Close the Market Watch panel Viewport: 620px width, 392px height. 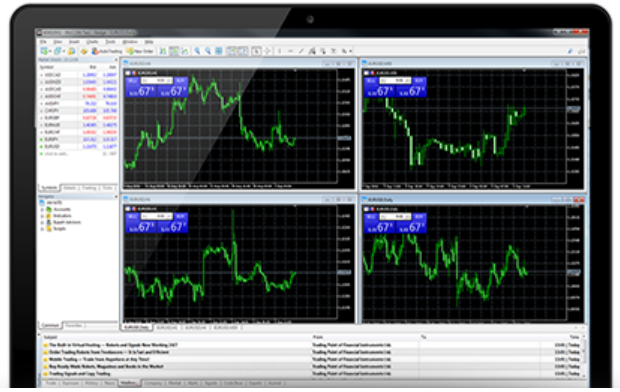(116, 60)
